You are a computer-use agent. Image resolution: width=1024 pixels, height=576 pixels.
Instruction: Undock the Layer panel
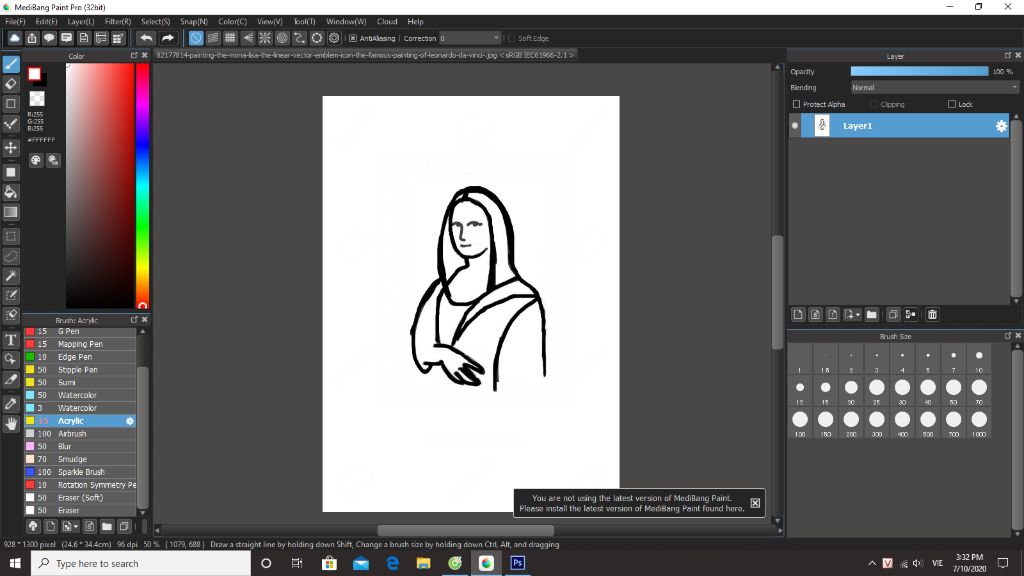tap(1008, 56)
